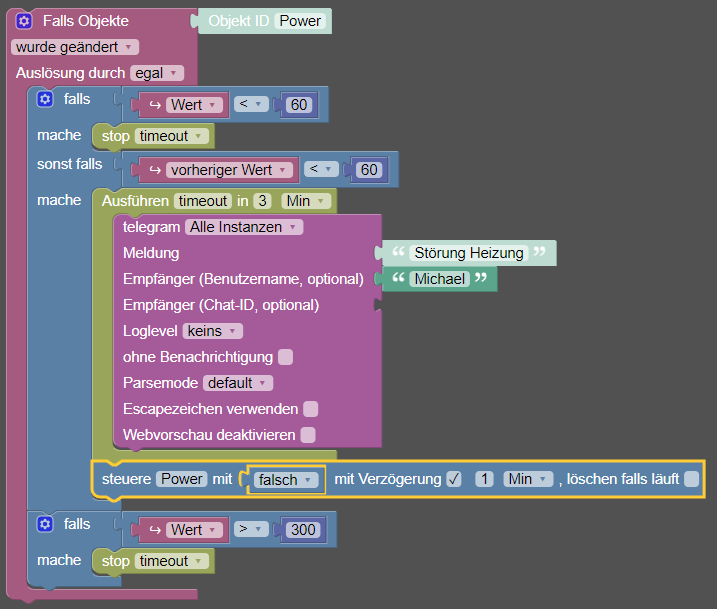The image size is (717, 609).
Task: Click 'Empfänger (Benutzername, optional)' label
Action: click(x=243, y=279)
